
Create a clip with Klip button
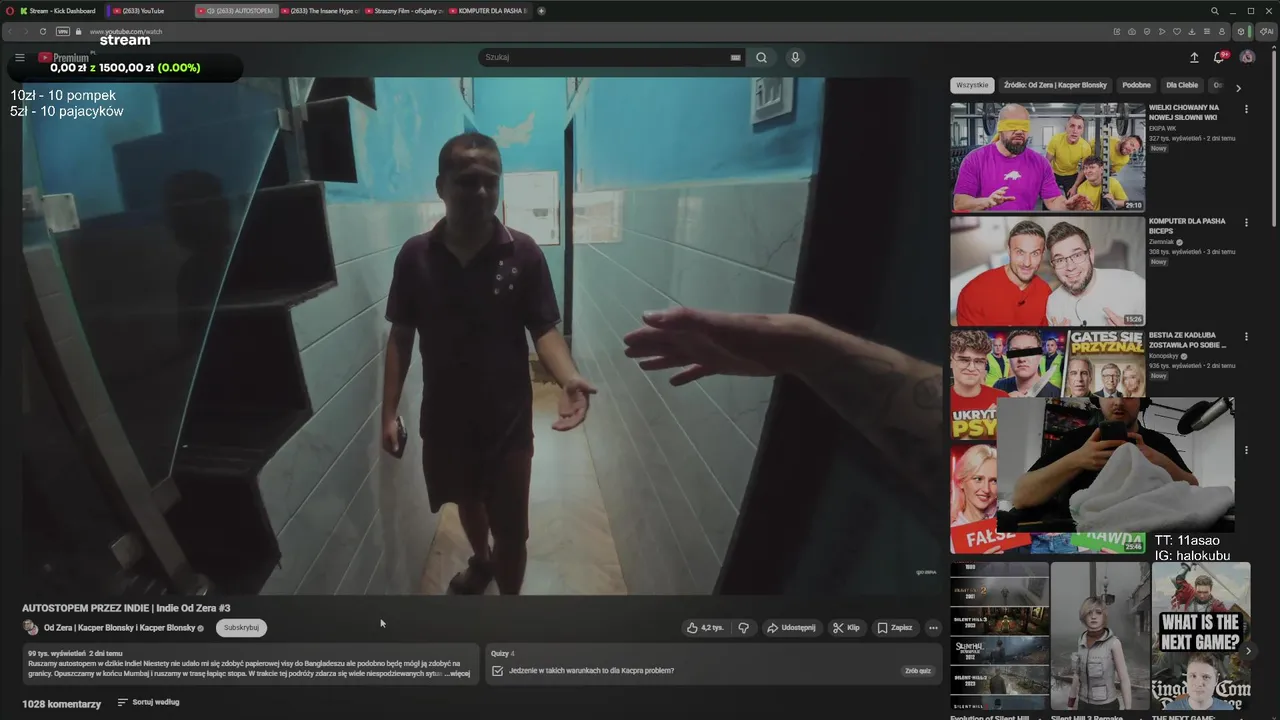click(846, 628)
